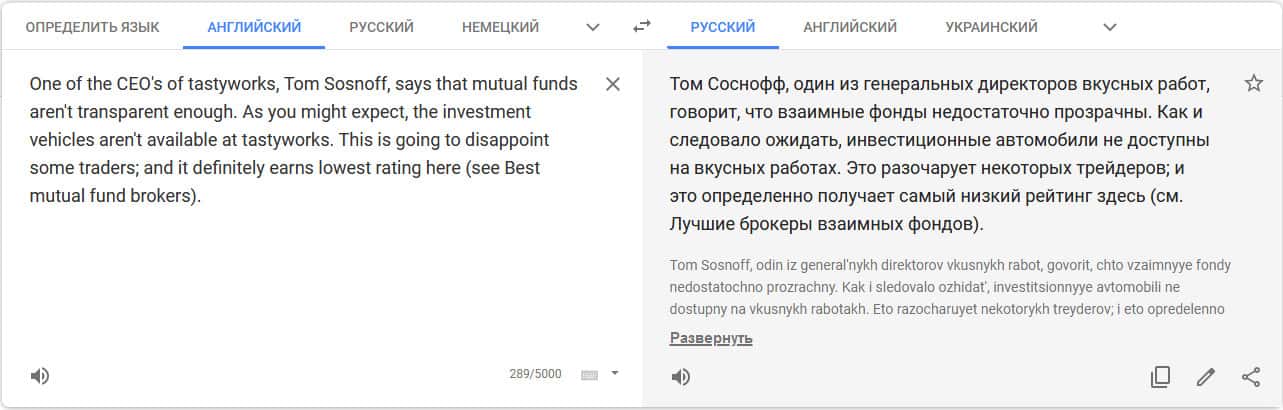Listen to the Russian translation
The width and height of the screenshot is (1283, 410).
point(680,376)
